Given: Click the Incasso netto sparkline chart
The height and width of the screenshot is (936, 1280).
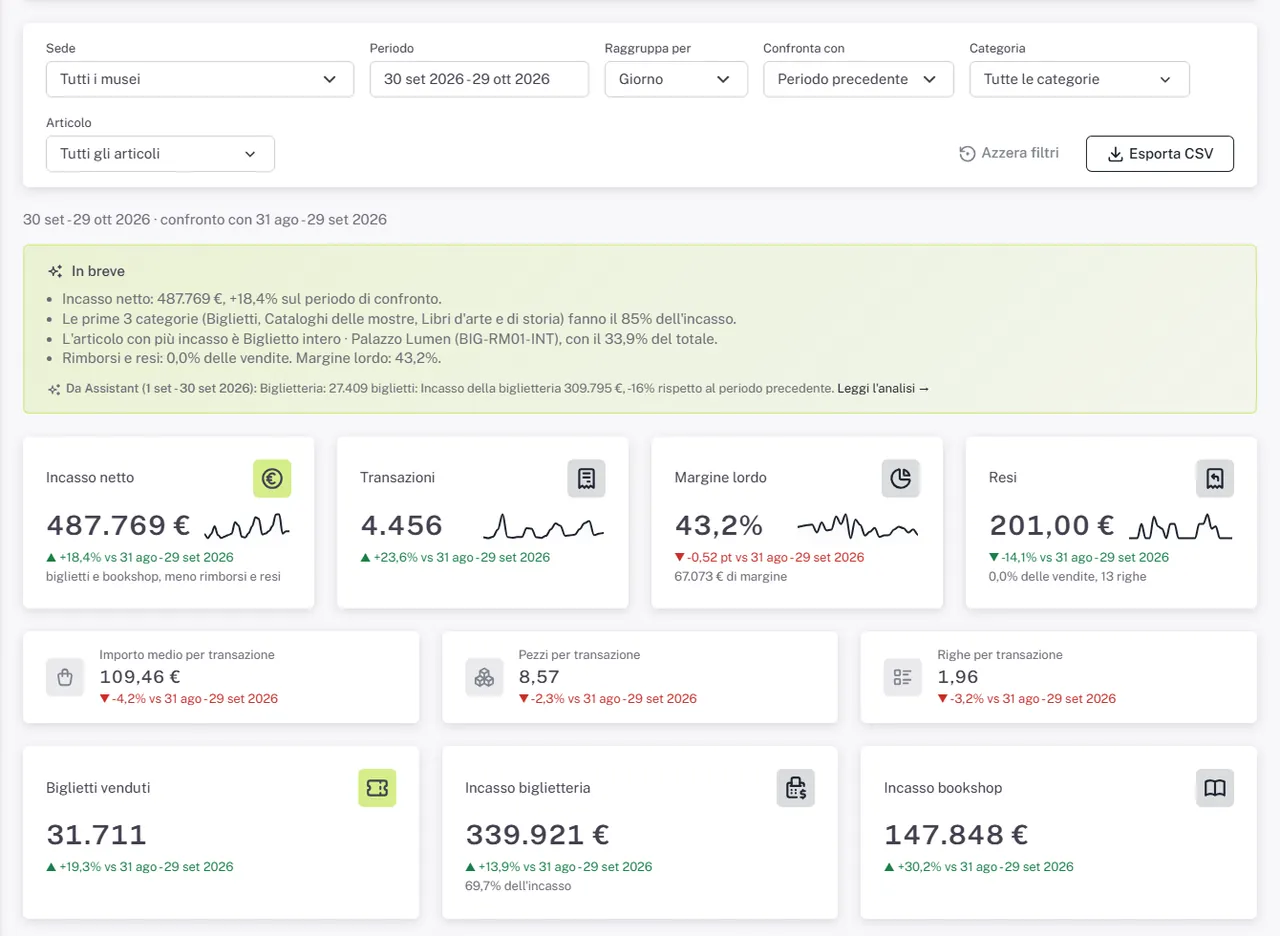Looking at the screenshot, I should point(247,525).
